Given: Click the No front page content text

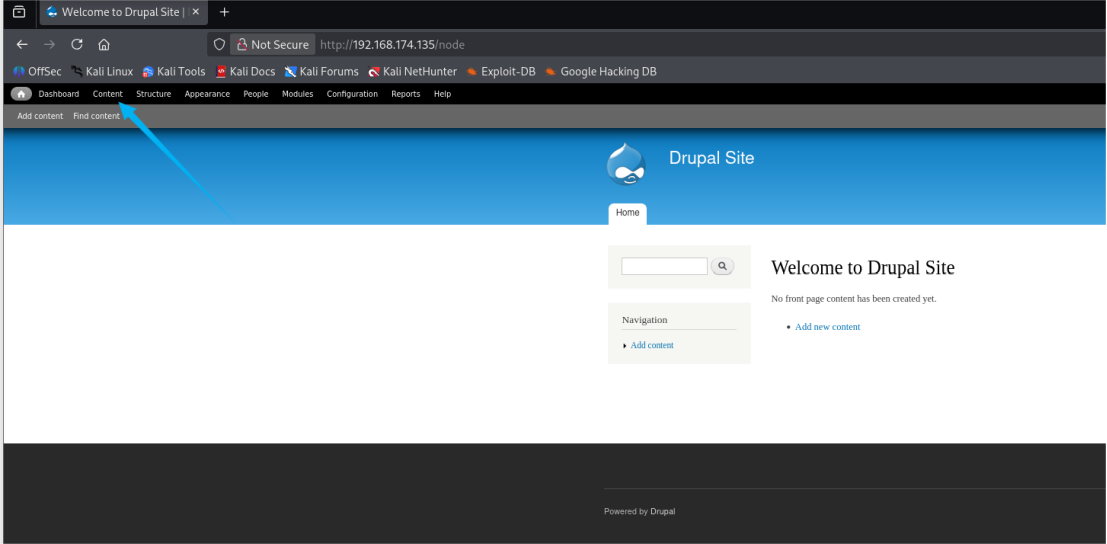Looking at the screenshot, I should click(x=854, y=298).
